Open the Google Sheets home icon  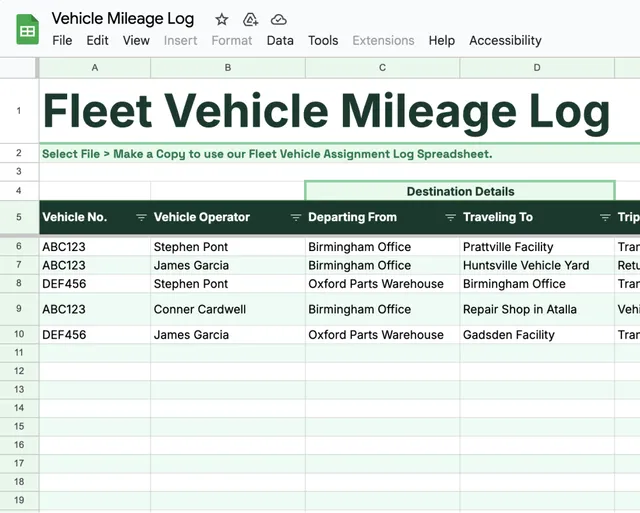[27, 29]
